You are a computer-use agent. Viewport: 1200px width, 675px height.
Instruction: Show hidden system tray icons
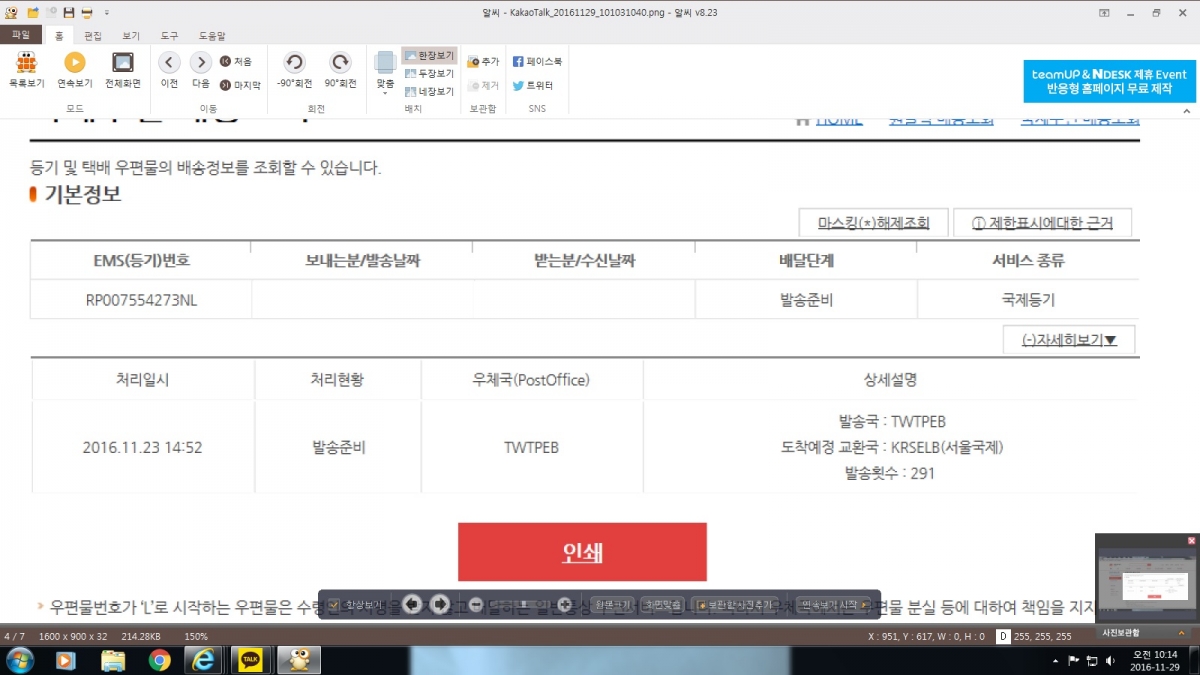click(x=1057, y=661)
